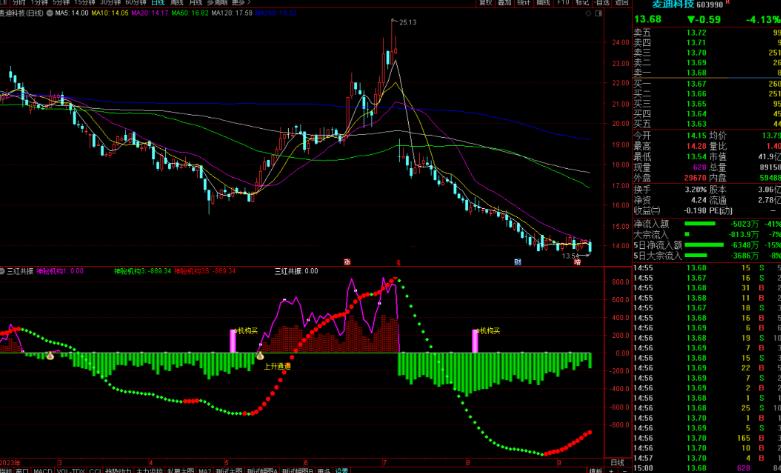Click the red R mark next to 603990
Viewport: 781px width, 473px height.
pos(727,2)
